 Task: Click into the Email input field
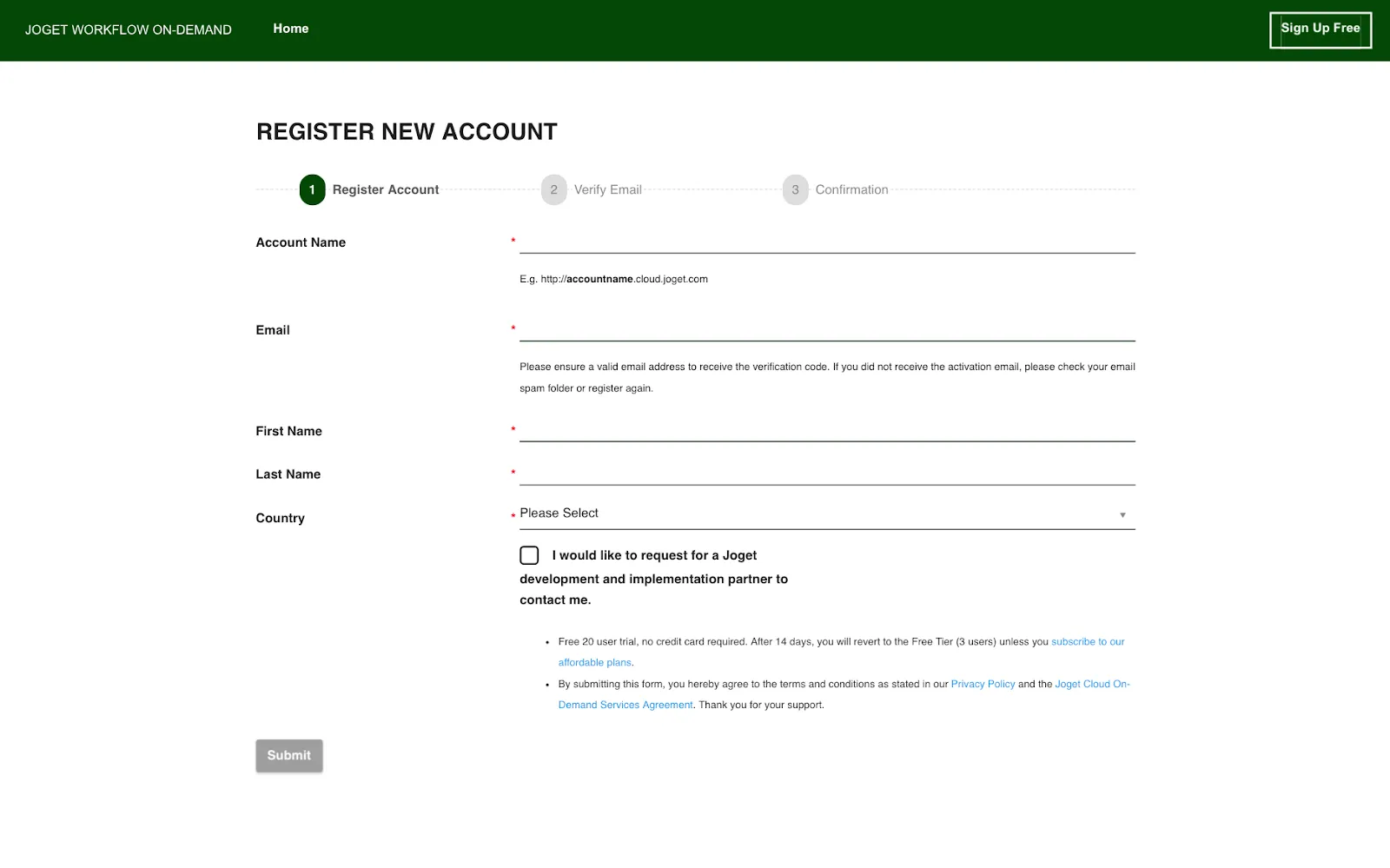[827, 329]
